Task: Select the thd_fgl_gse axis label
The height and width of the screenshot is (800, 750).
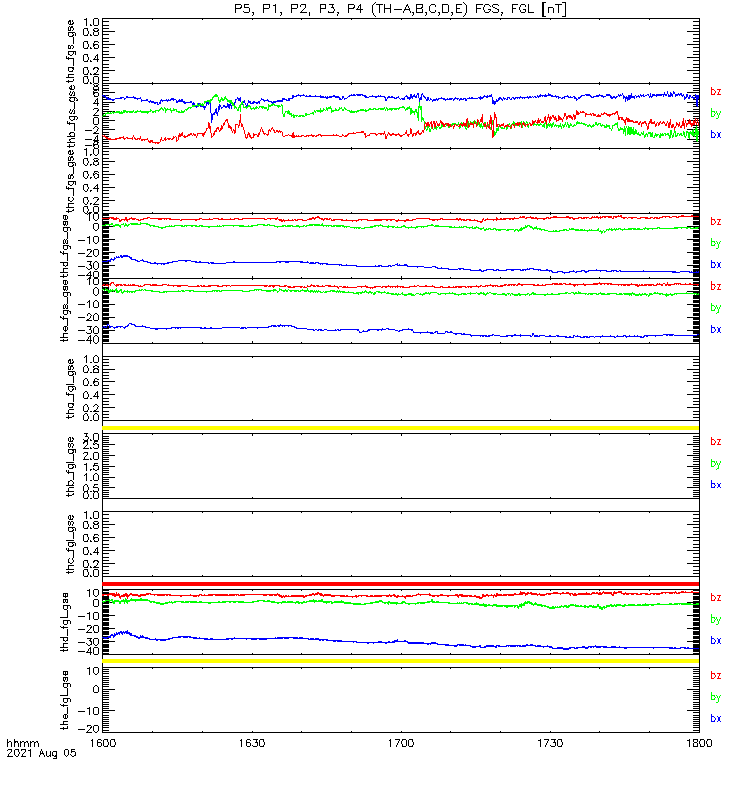Action: point(64,622)
